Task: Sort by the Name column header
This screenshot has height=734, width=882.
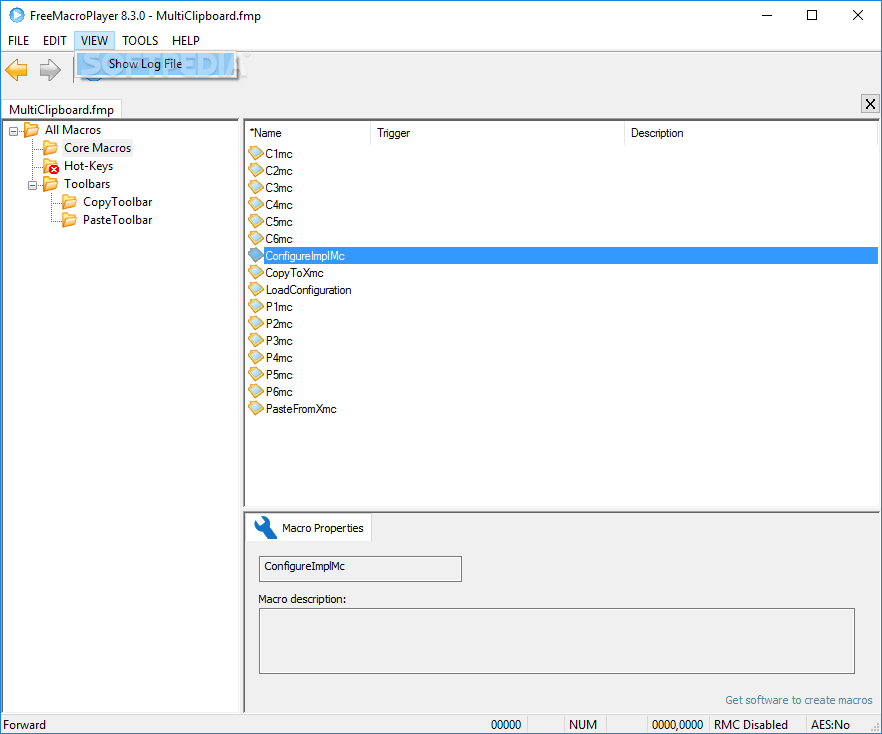Action: point(308,133)
